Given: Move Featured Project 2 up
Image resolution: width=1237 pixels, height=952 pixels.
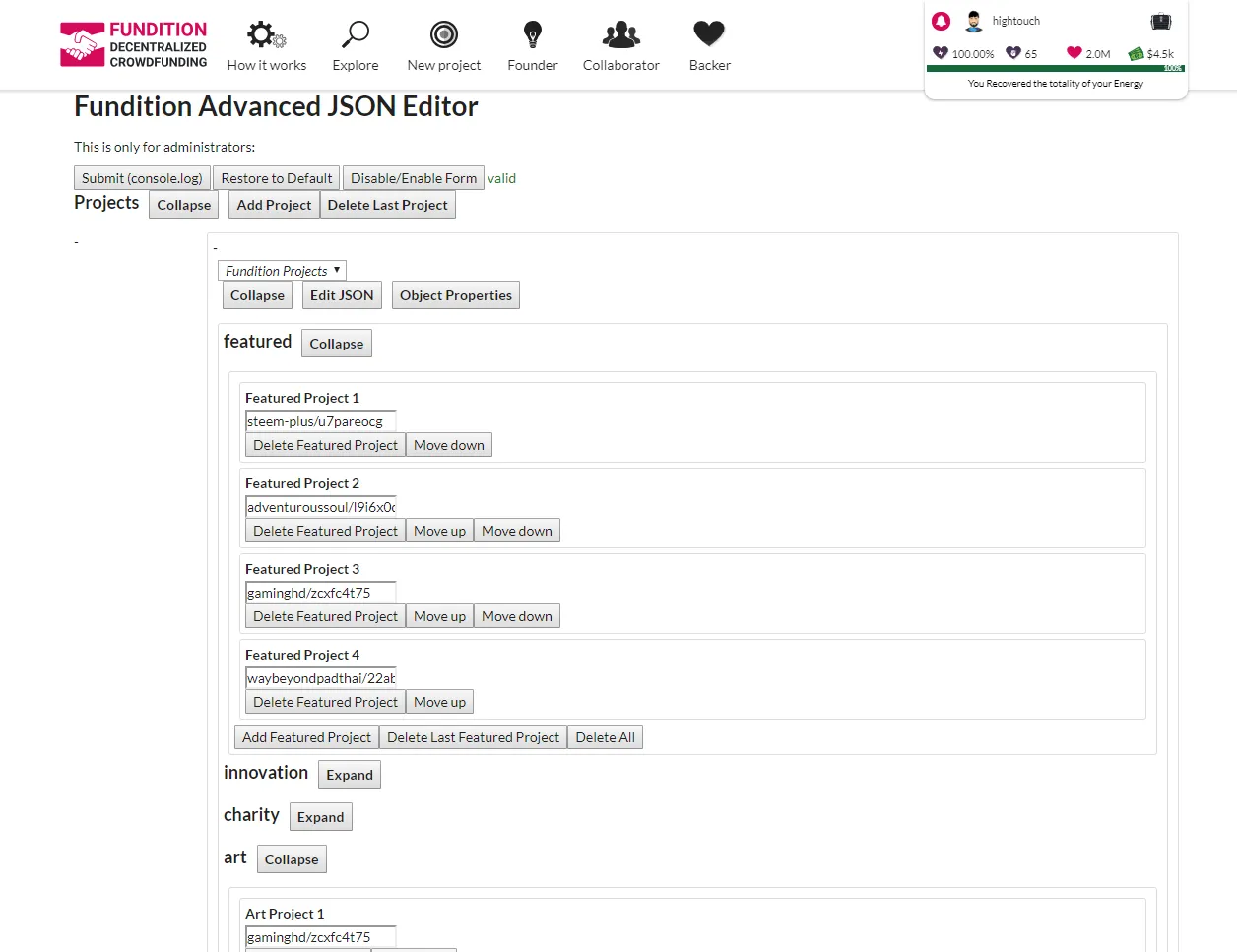Looking at the screenshot, I should (439, 531).
